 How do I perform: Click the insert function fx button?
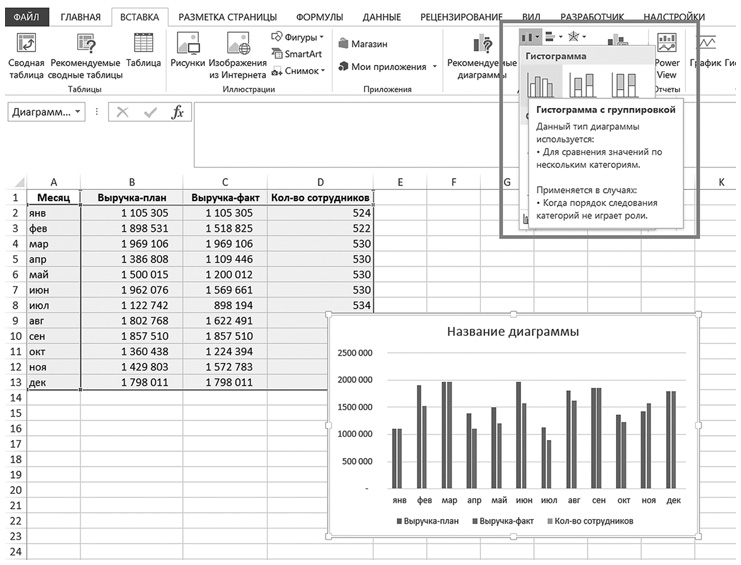click(x=177, y=112)
